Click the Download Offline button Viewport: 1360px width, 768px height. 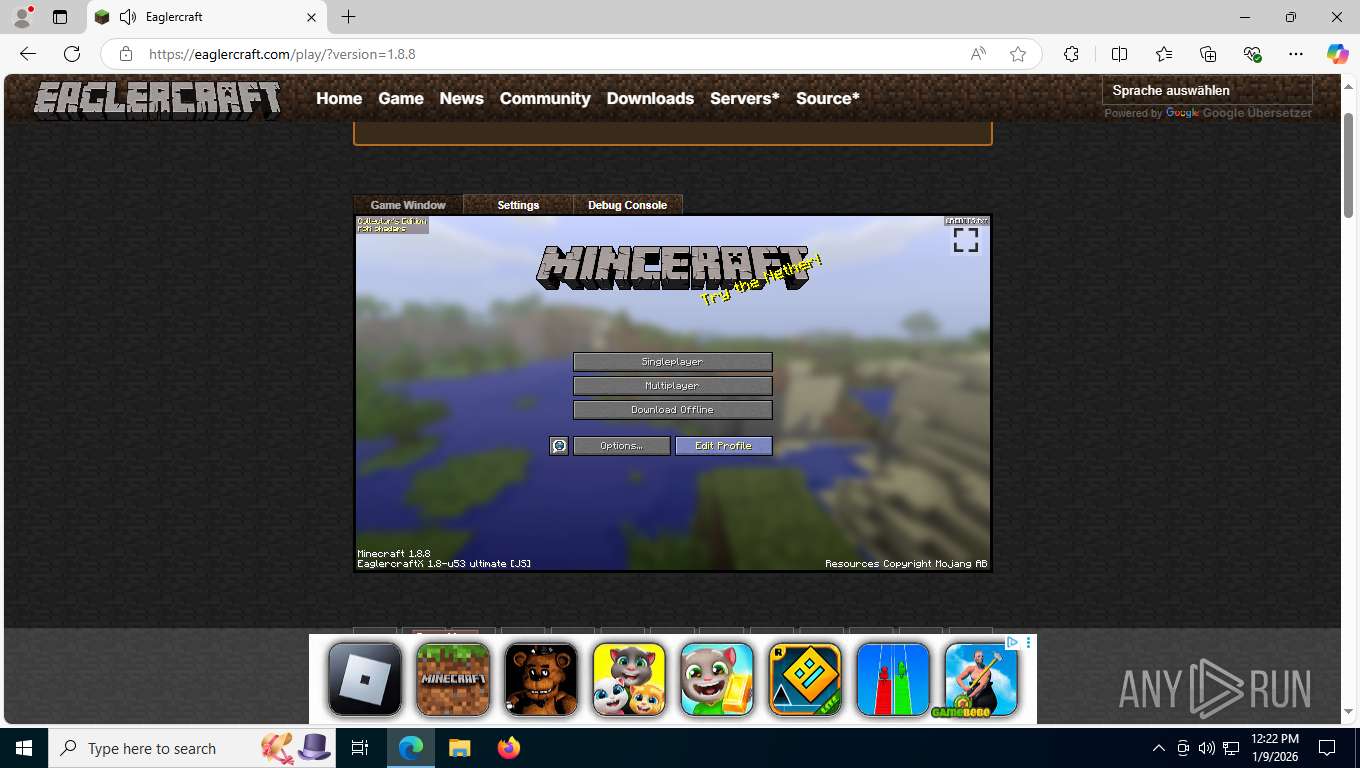click(673, 410)
